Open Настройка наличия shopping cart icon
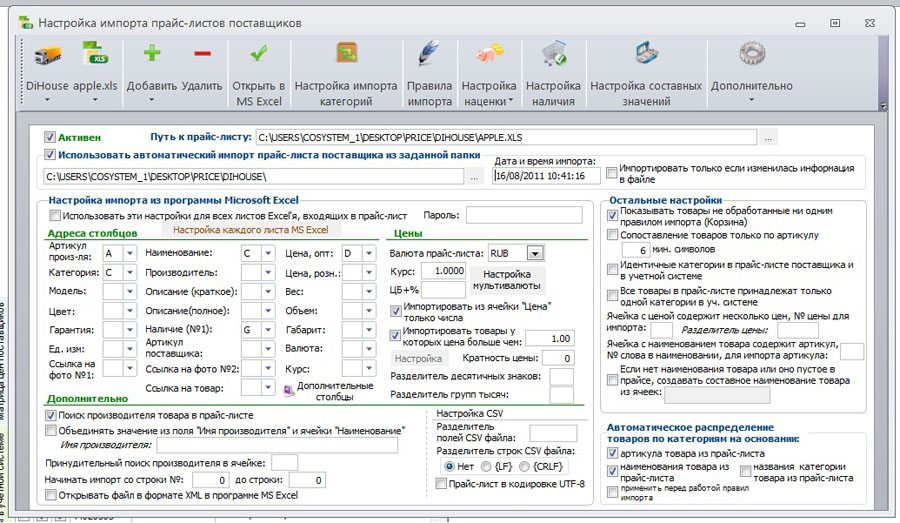900x523 pixels. point(553,53)
